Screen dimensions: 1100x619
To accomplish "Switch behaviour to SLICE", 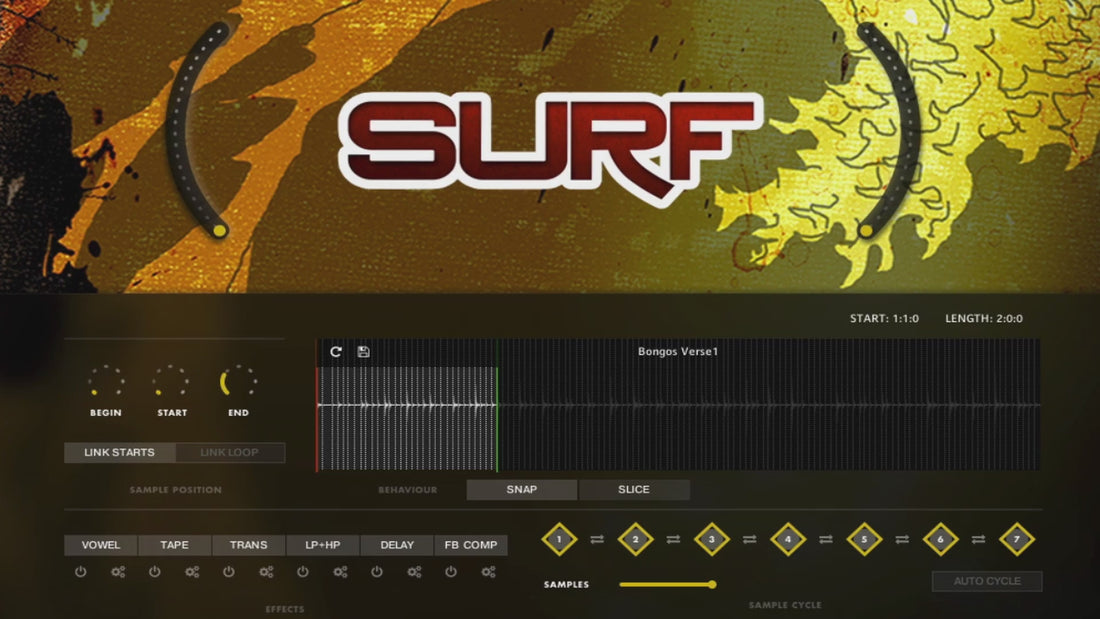I will pyautogui.click(x=634, y=490).
